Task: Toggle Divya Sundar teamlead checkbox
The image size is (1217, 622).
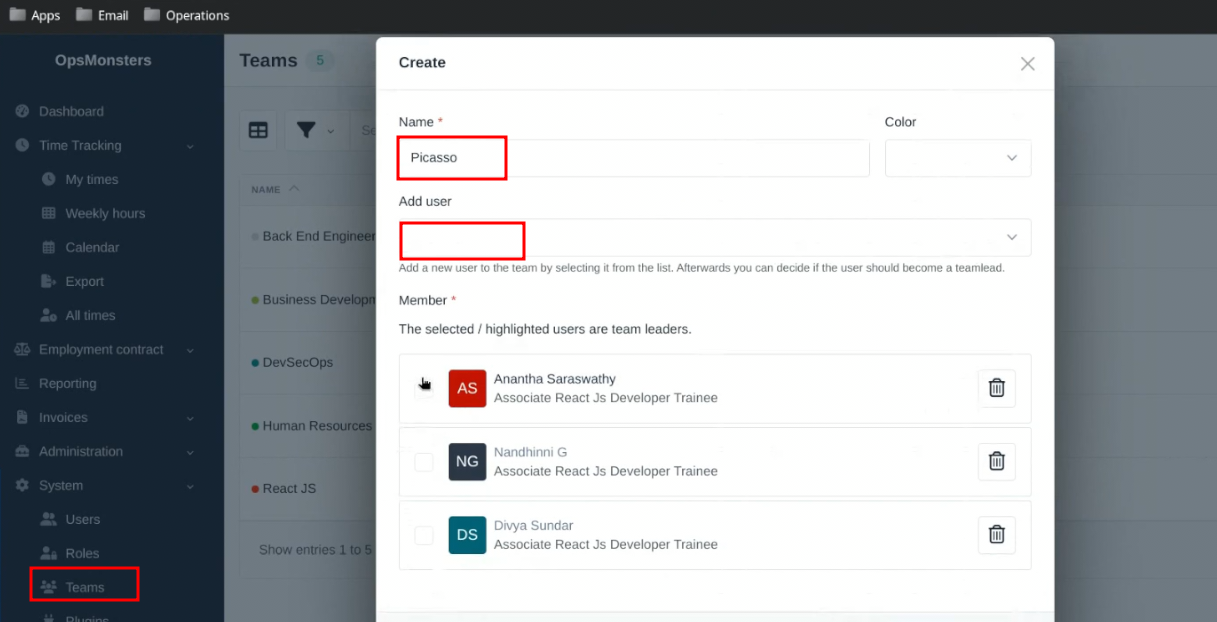Action: point(424,535)
